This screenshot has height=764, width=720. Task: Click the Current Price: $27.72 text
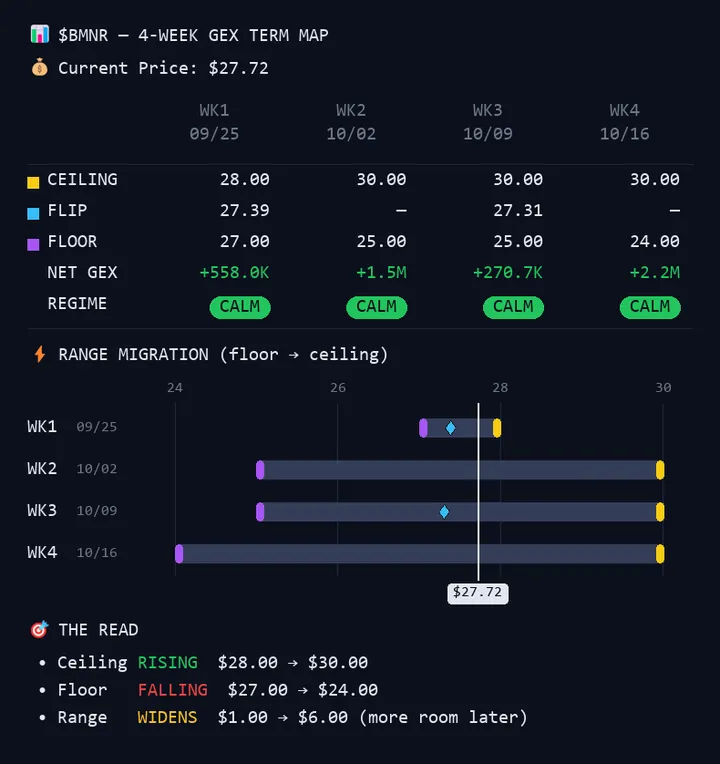pyautogui.click(x=163, y=68)
